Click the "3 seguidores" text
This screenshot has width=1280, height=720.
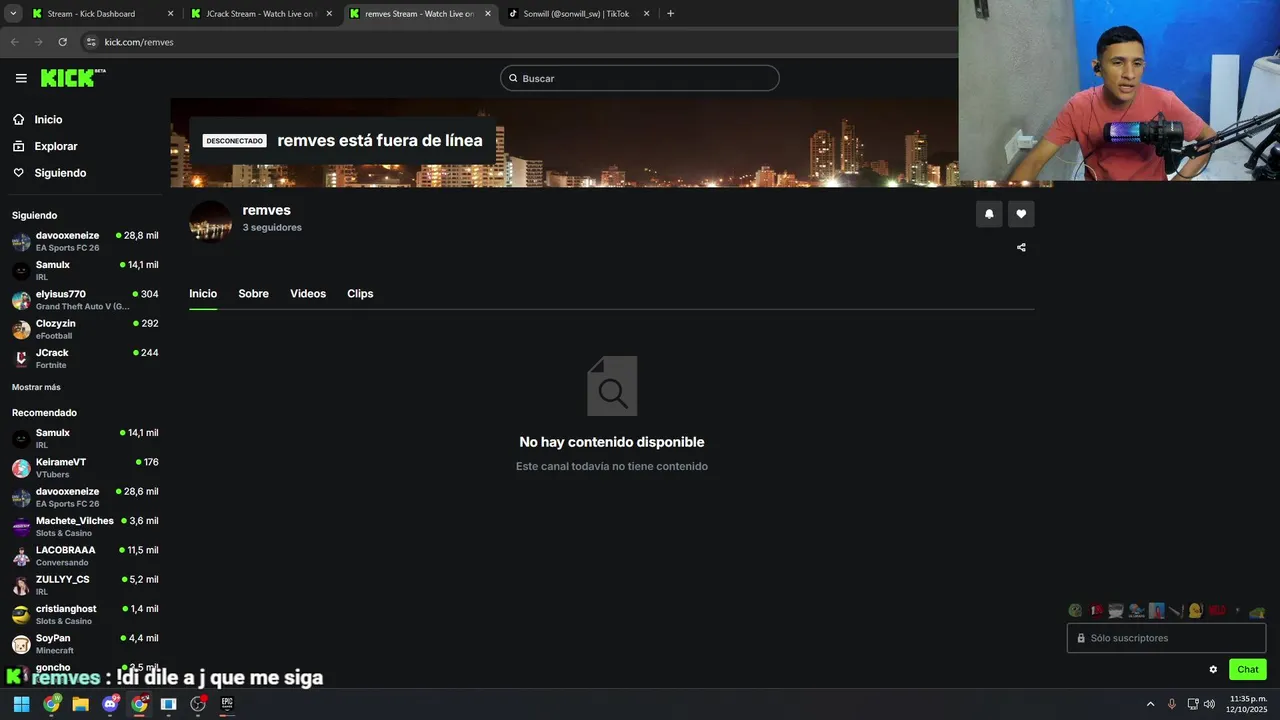tap(272, 228)
